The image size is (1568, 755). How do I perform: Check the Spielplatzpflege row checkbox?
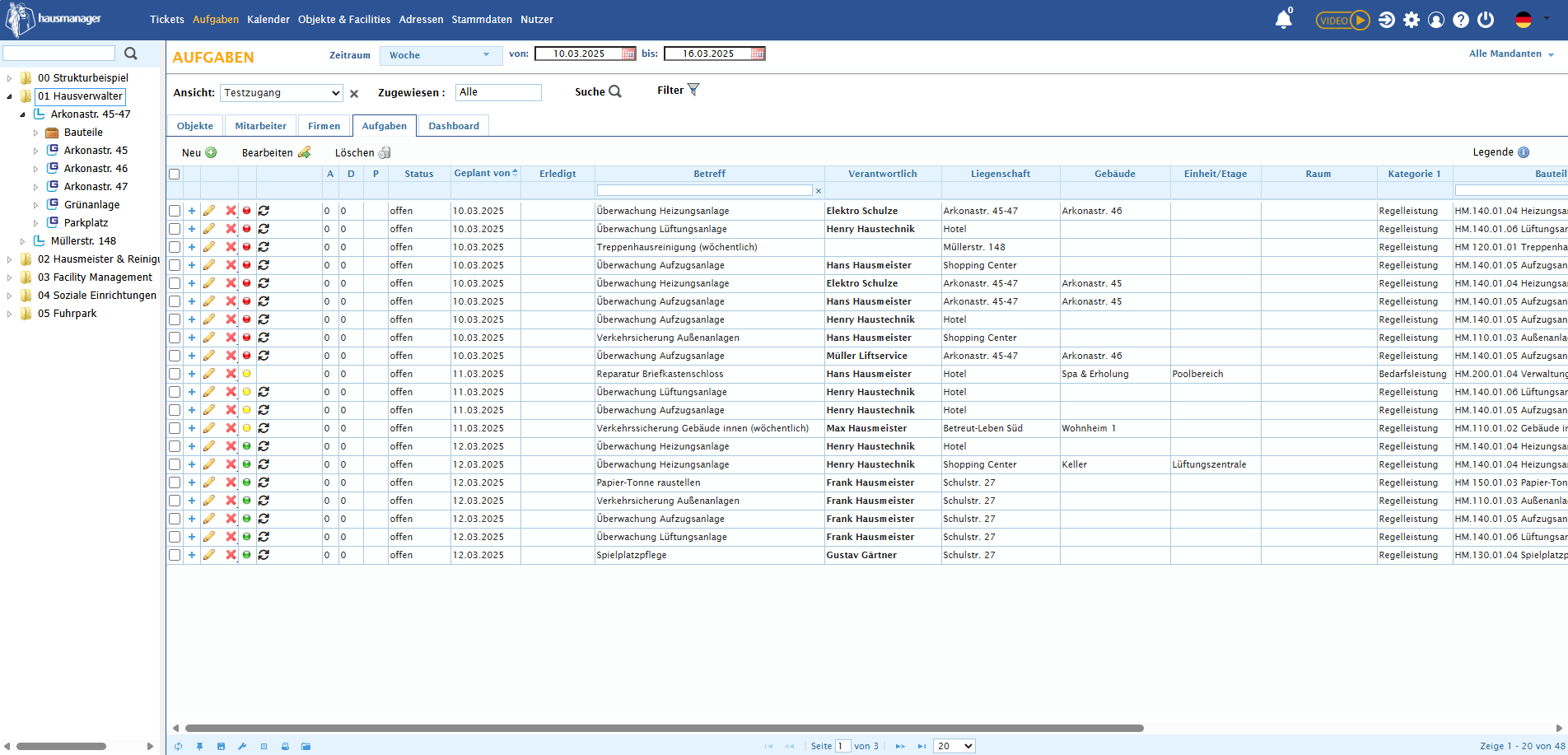pos(175,555)
